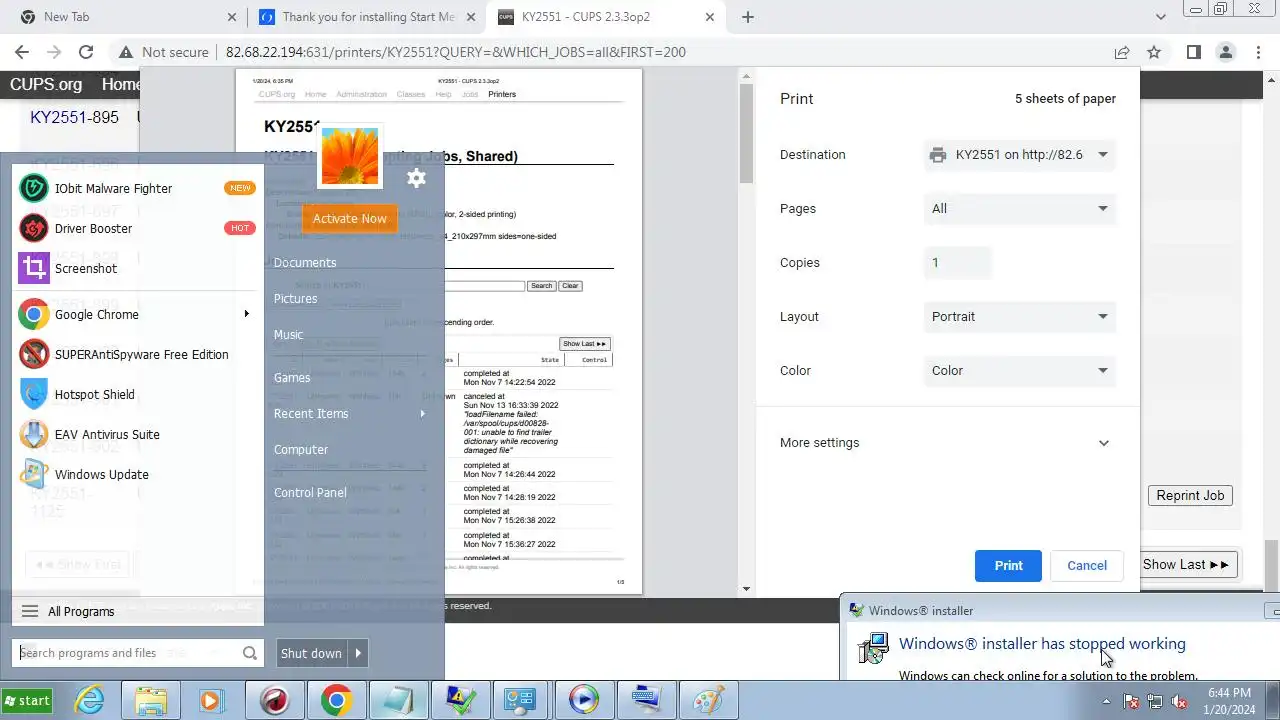1280x720 pixels.
Task: Open Chrome three-dot menu
Action: [1257, 52]
